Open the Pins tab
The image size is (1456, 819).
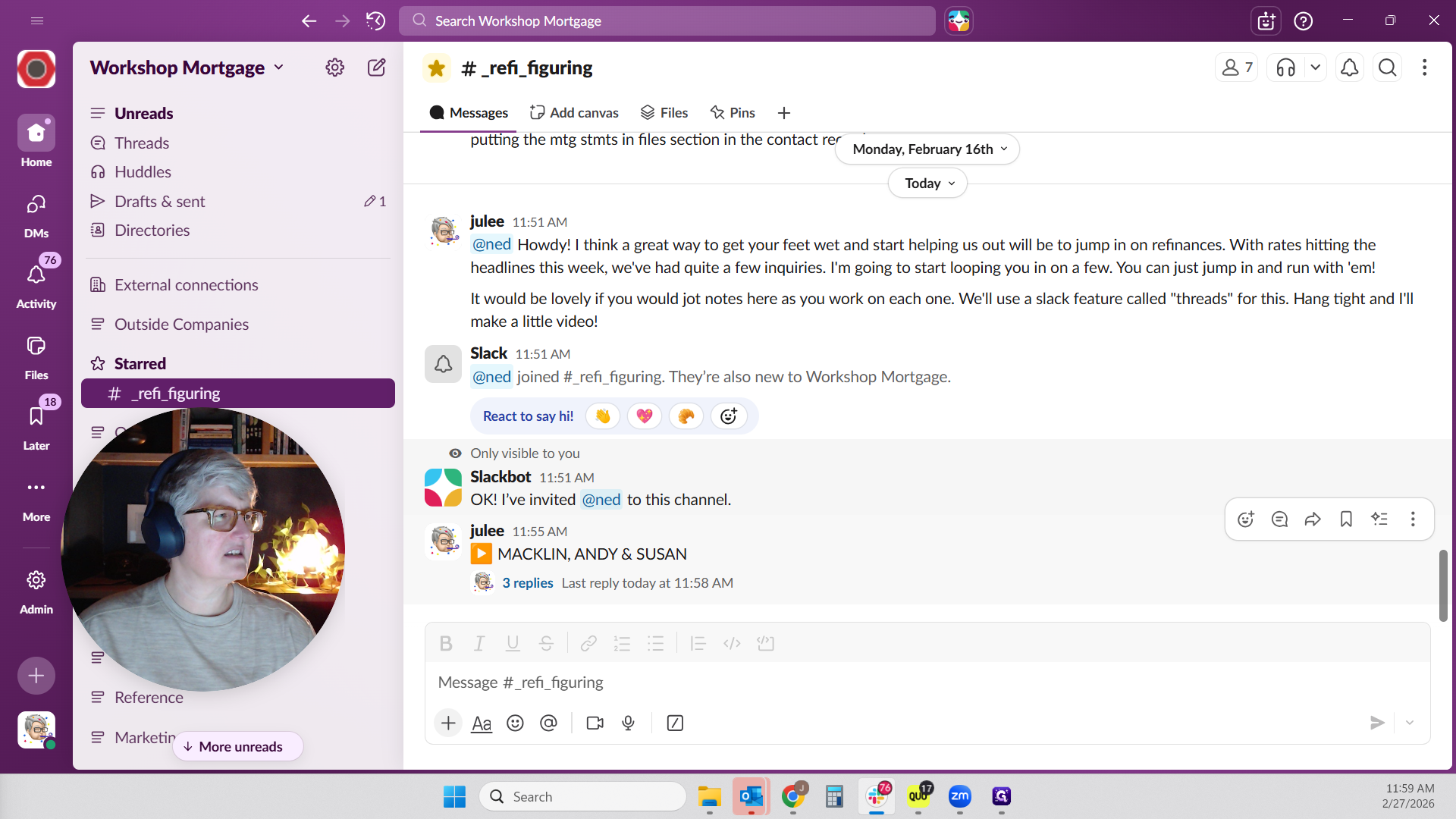click(733, 112)
